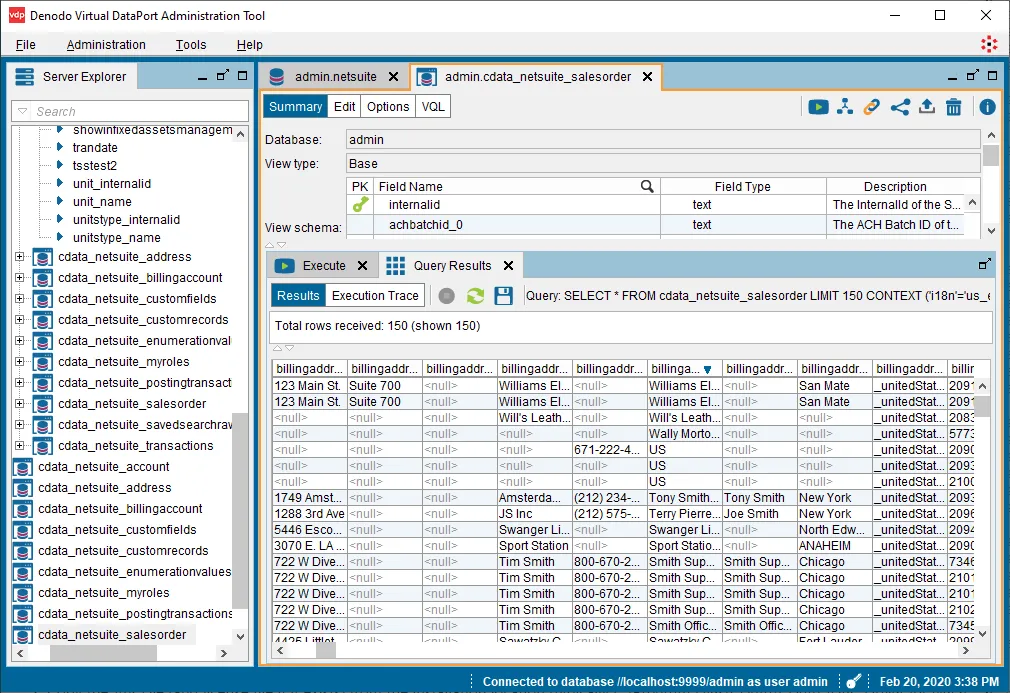Open the associations link icon
Image resolution: width=1010 pixels, height=693 pixels.
tap(873, 106)
